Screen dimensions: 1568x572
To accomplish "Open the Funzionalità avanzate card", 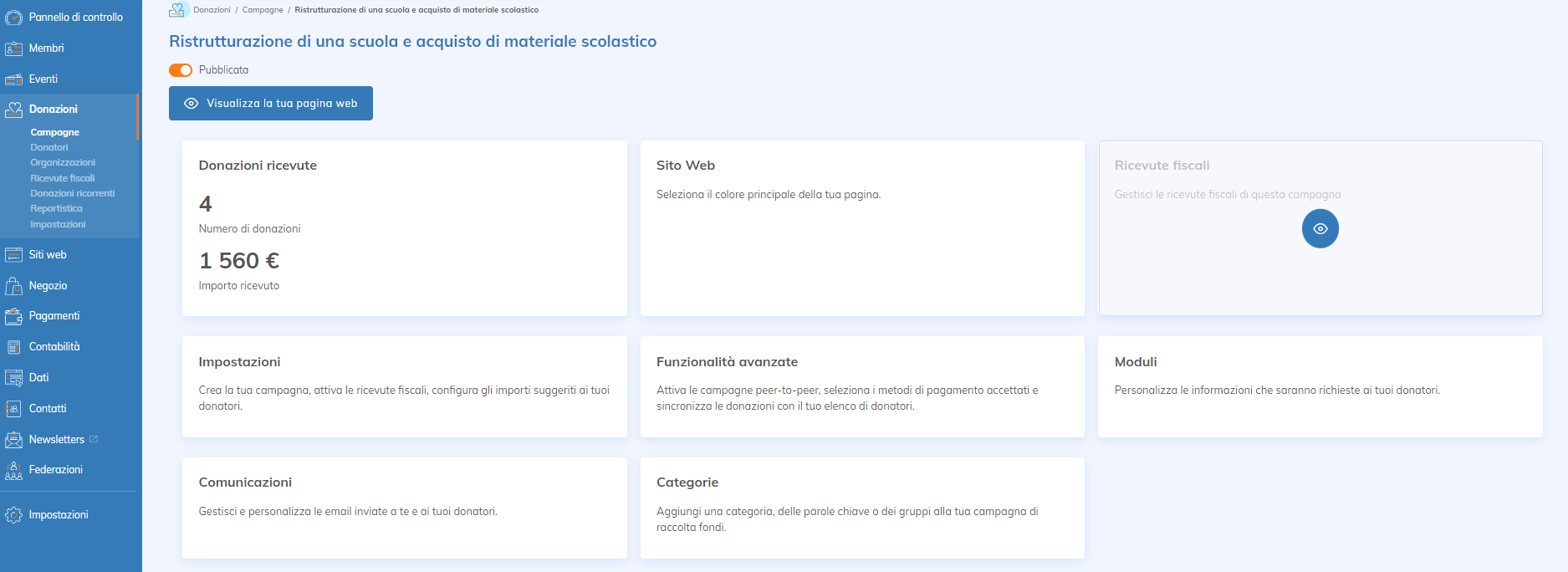I will click(x=862, y=386).
